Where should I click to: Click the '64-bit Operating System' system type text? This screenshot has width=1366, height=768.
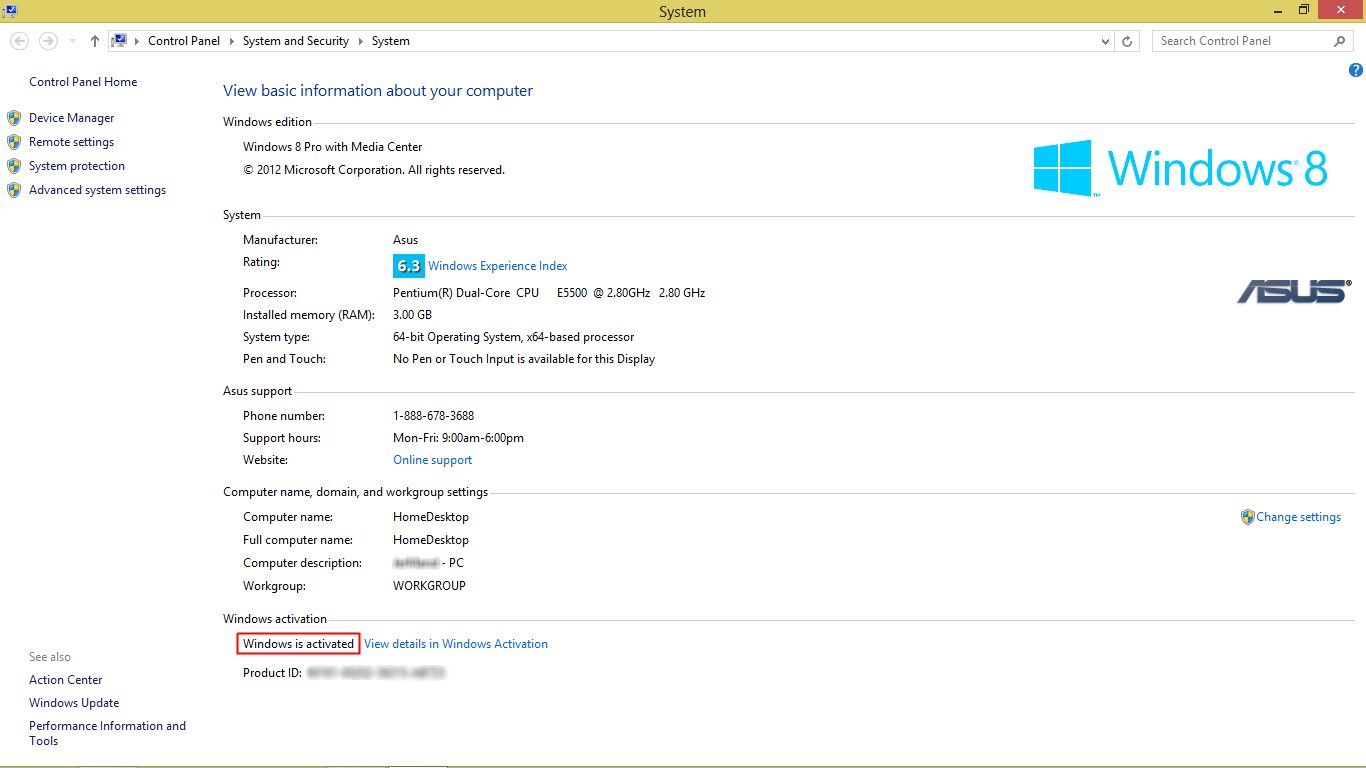click(x=457, y=337)
